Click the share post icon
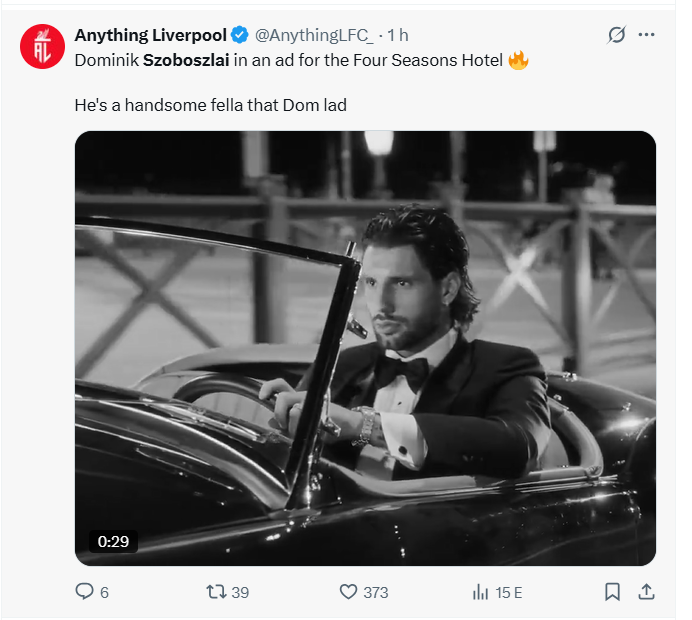 pos(646,592)
